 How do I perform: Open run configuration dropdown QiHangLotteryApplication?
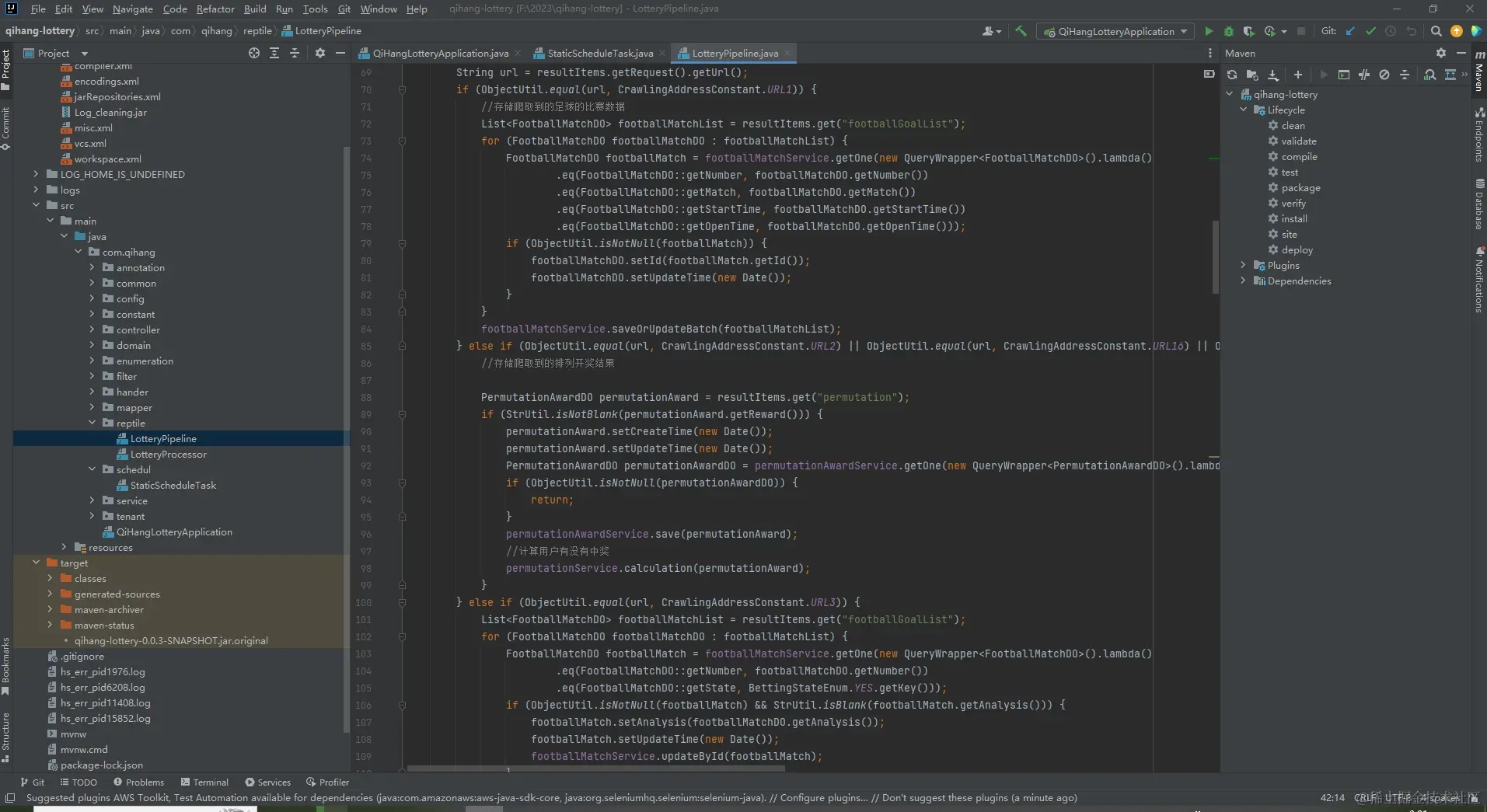(x=1116, y=31)
